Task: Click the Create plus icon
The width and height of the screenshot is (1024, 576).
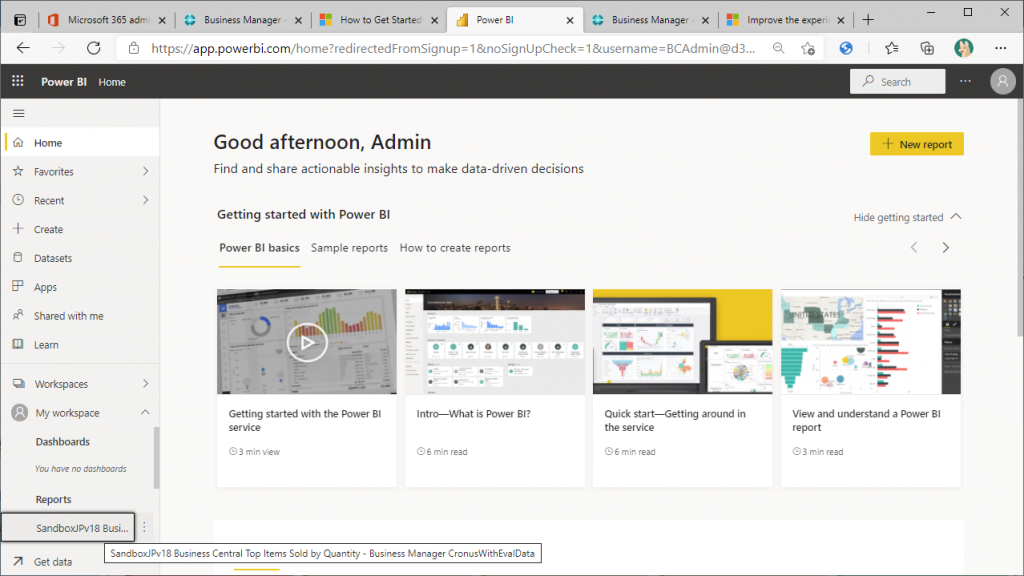Action: pos(18,229)
